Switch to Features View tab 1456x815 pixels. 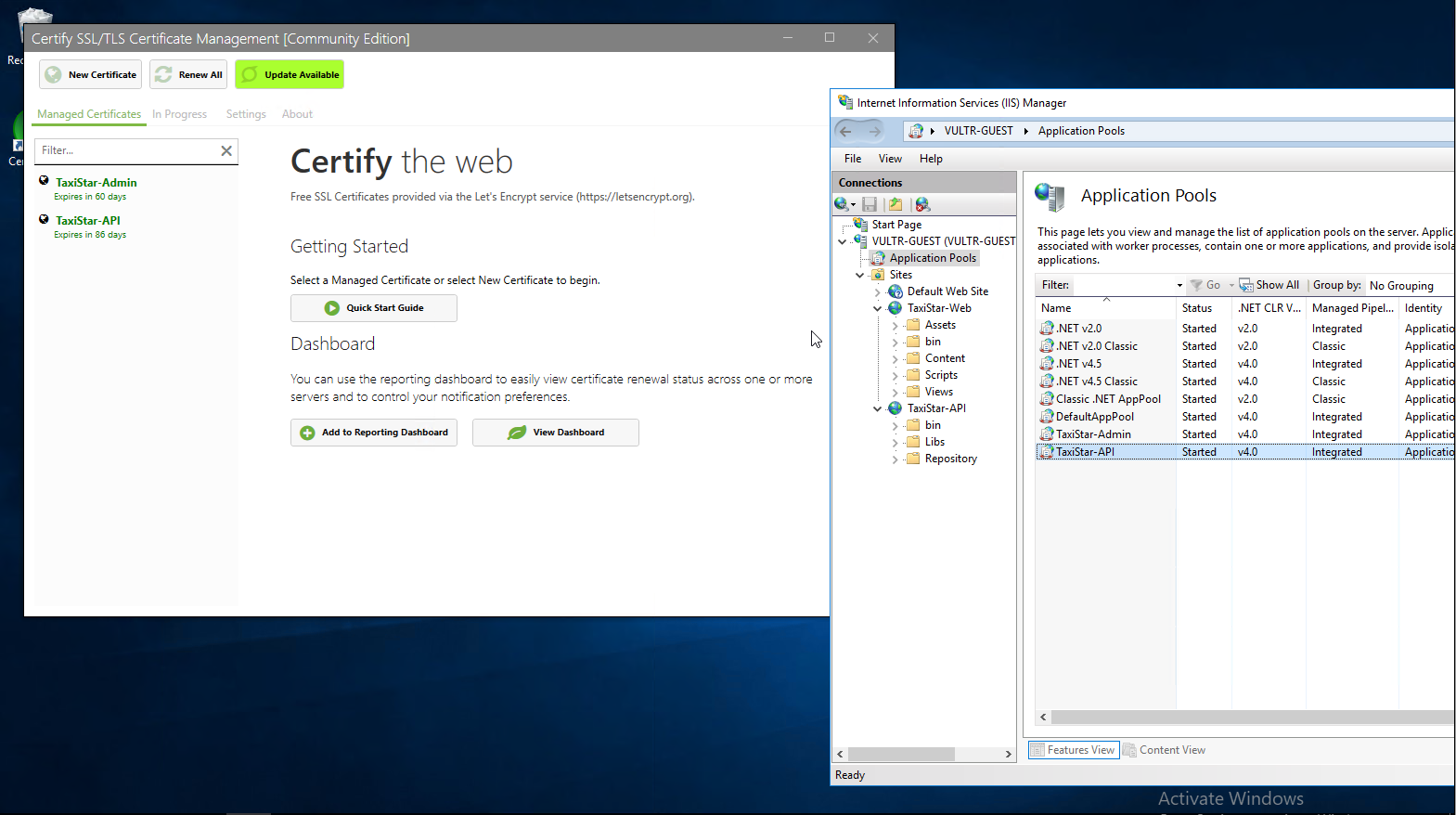pos(1073,750)
